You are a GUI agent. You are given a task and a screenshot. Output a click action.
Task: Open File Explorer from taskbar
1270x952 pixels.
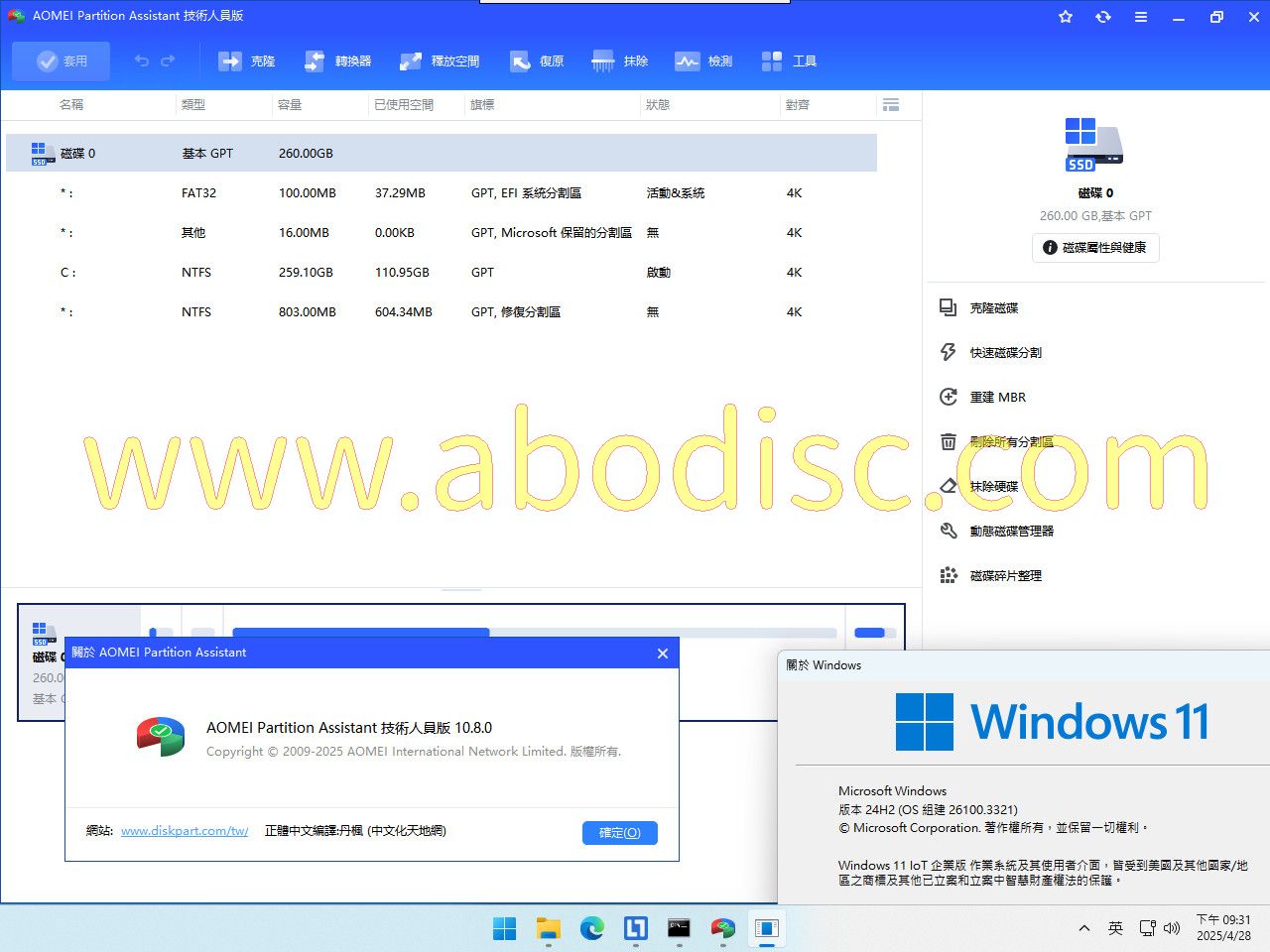(549, 929)
